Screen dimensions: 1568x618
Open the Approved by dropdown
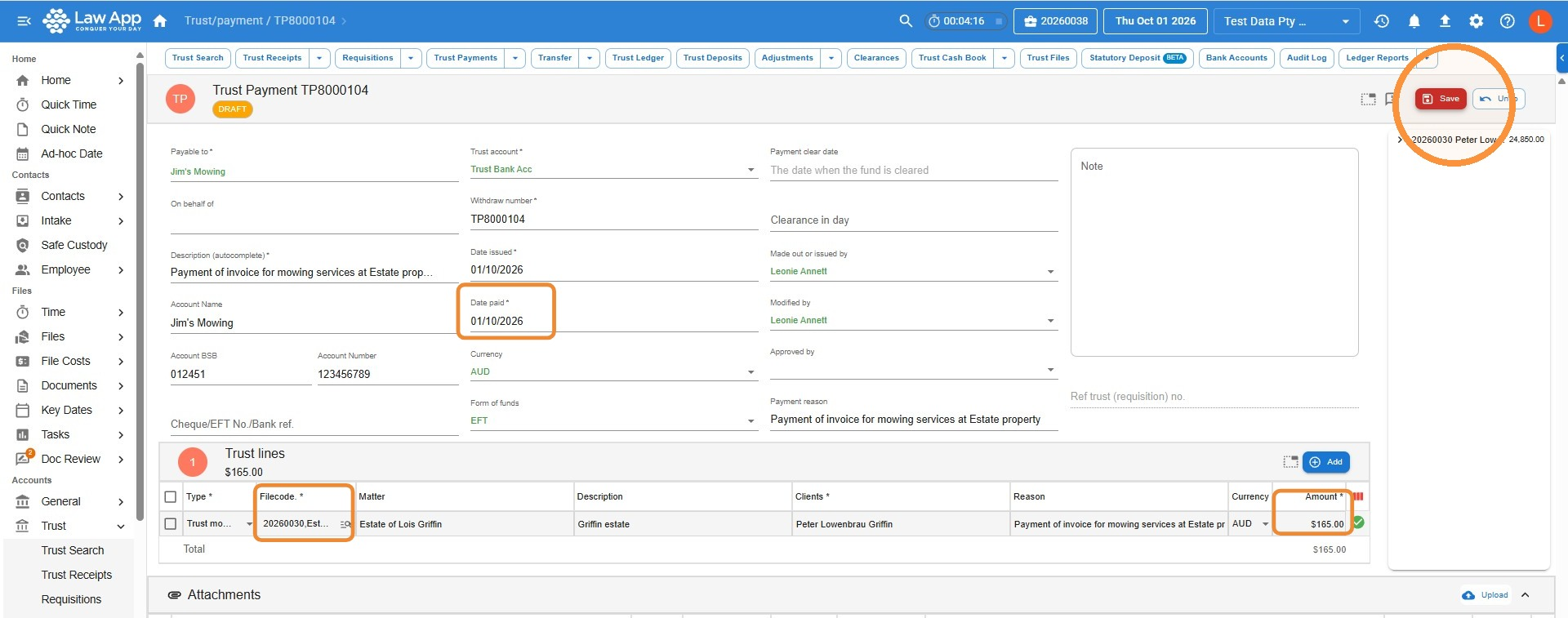(914, 370)
